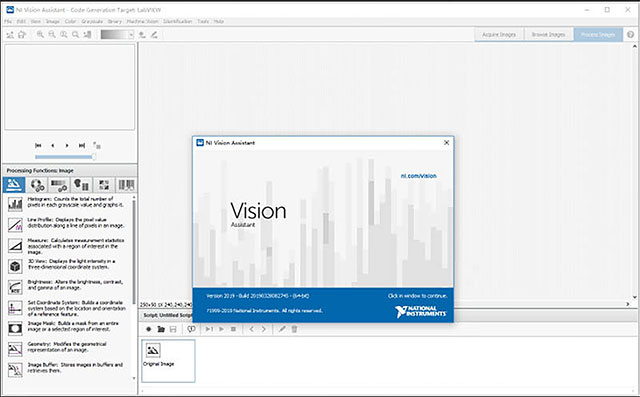This screenshot has width=640, height=397.
Task: Click the Open Script folder icon
Action: click(161, 329)
